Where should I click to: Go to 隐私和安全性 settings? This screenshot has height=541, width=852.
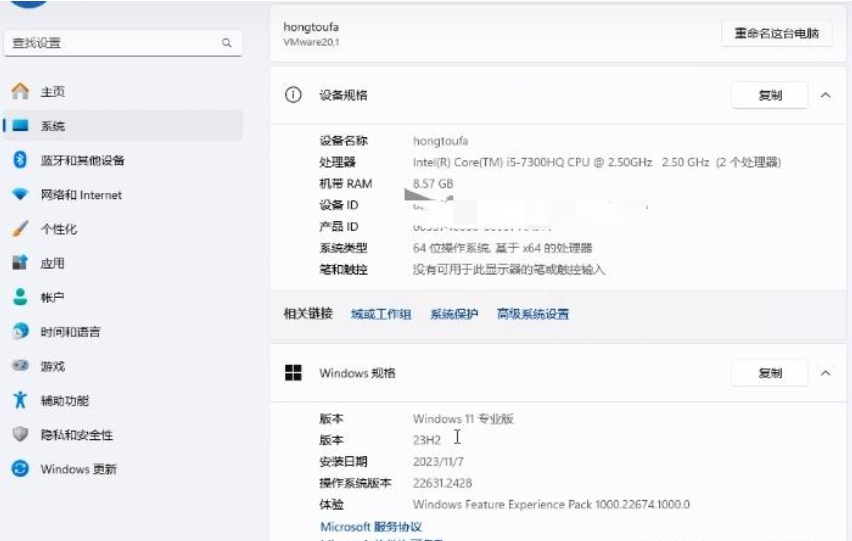coord(77,435)
